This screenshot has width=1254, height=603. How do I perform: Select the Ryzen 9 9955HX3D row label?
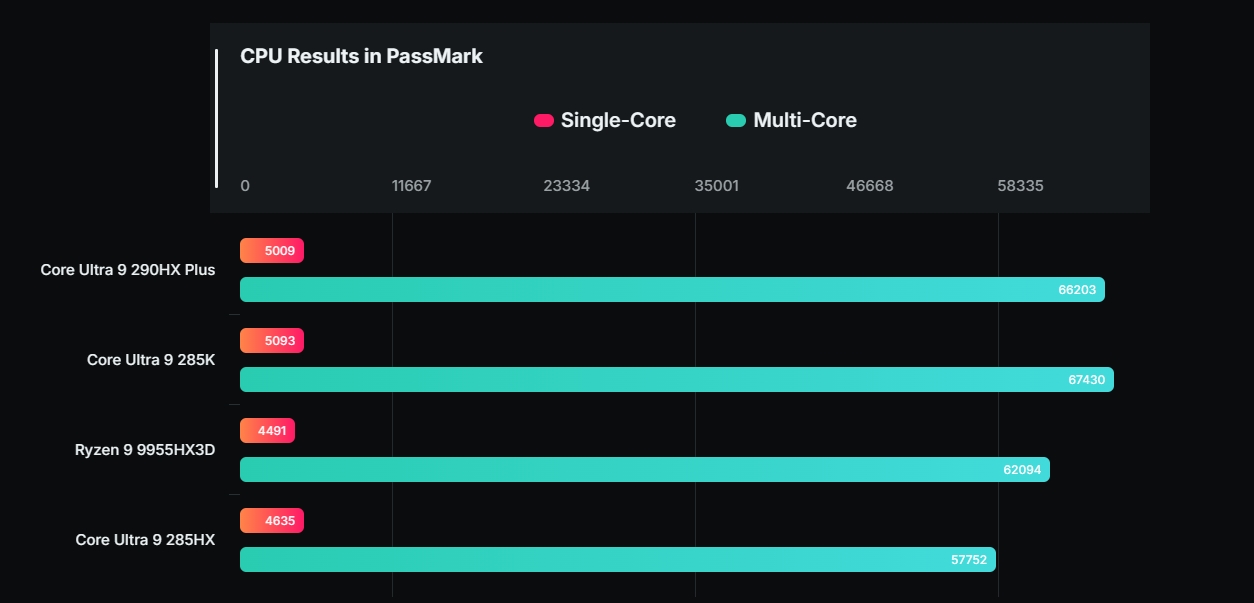pyautogui.click(x=145, y=450)
